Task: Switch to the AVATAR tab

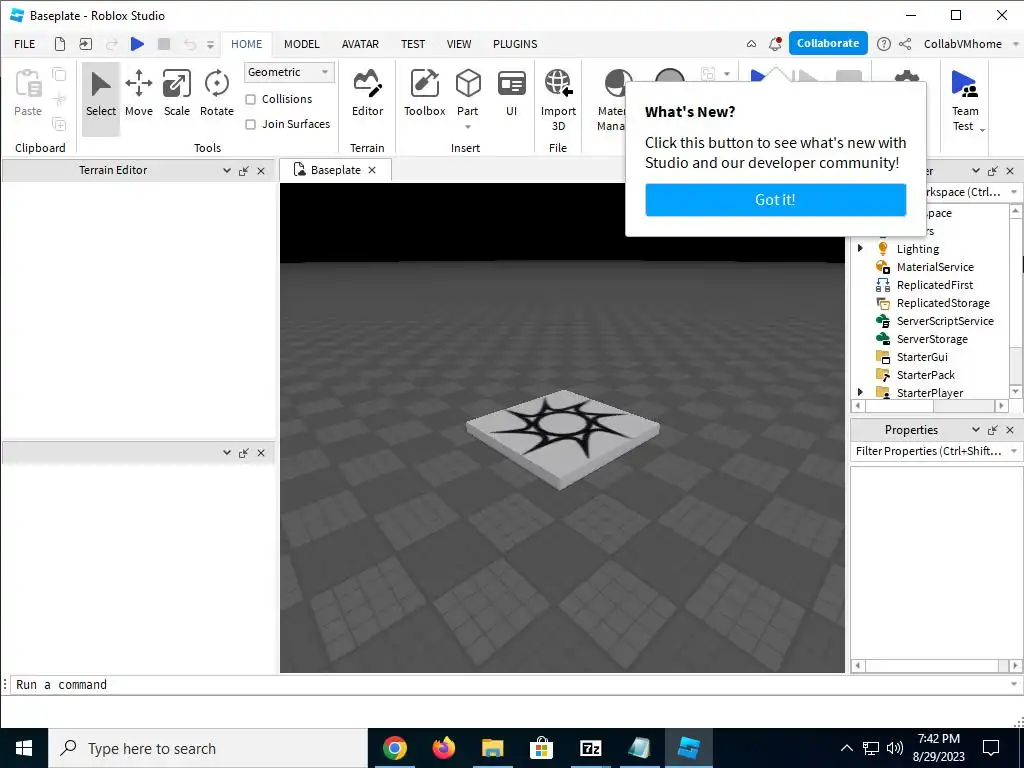Action: coord(360,44)
